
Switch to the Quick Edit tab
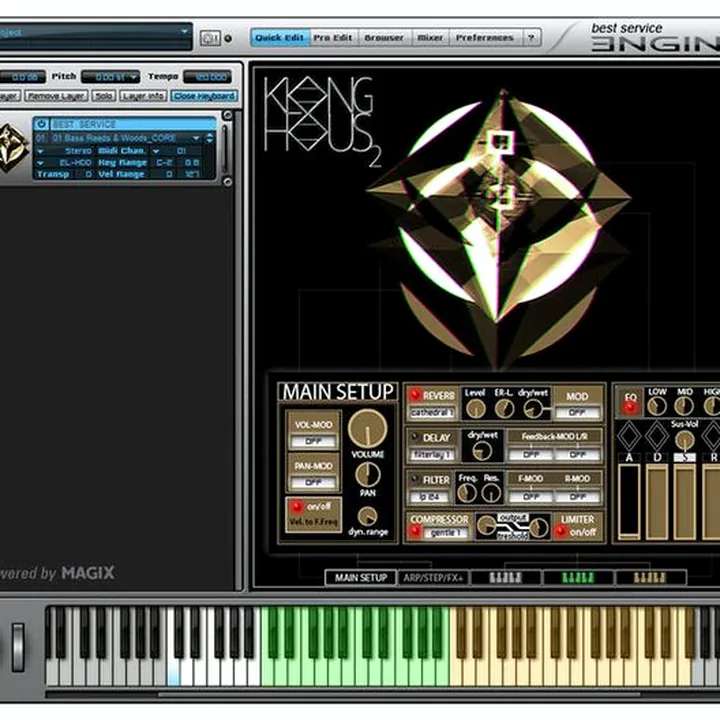280,38
